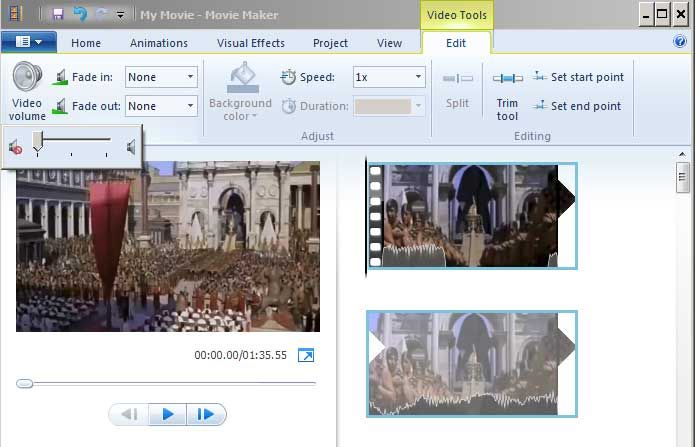This screenshot has width=695, height=447.
Task: Click the Fade in speaker icon
Action: click(x=60, y=77)
